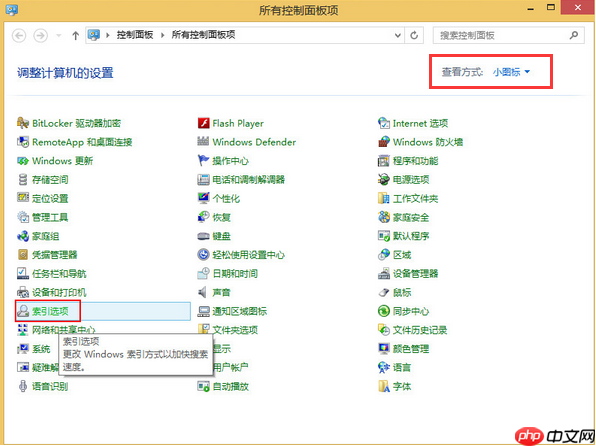The width and height of the screenshot is (596, 446).
Task: Open the 字体 link
Action: (402, 386)
